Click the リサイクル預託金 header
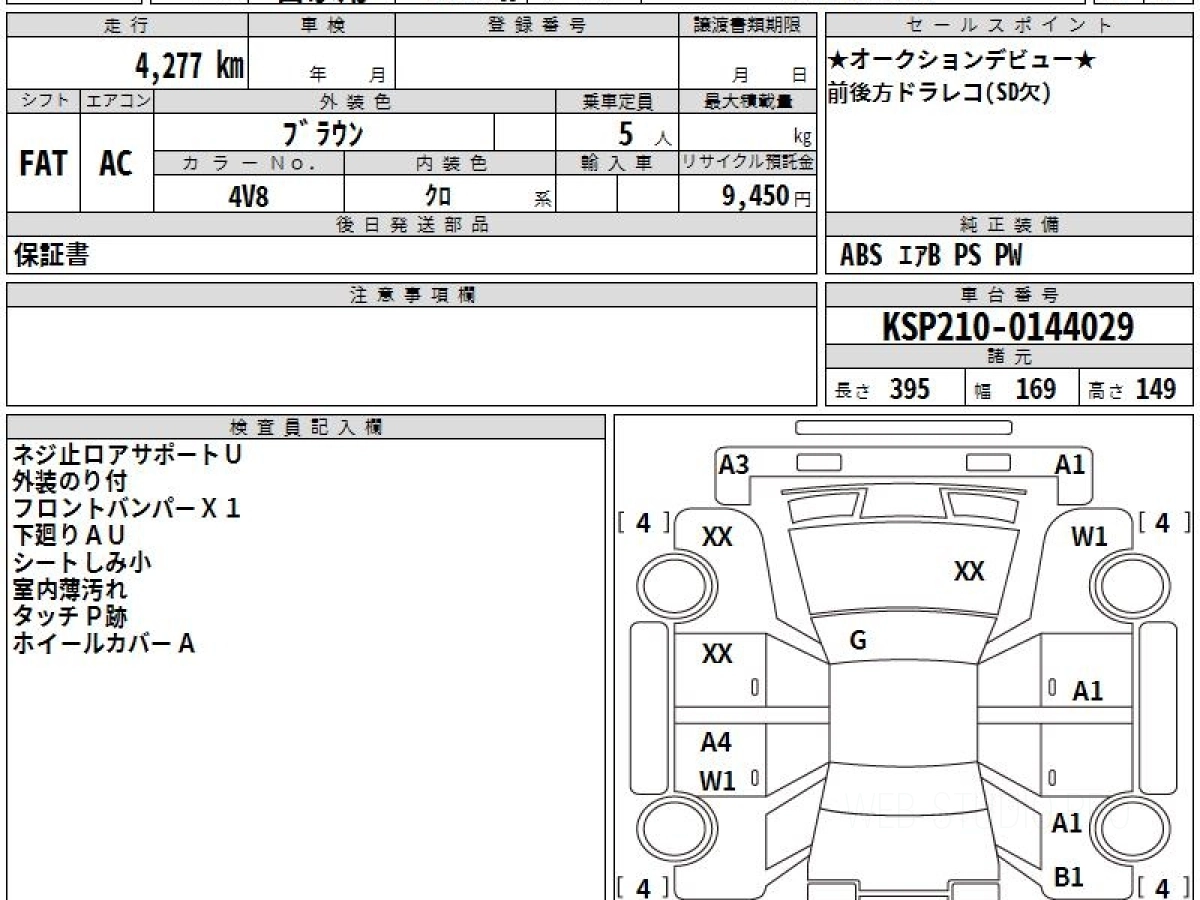Screen dimensions: 1200x900 tap(747, 164)
